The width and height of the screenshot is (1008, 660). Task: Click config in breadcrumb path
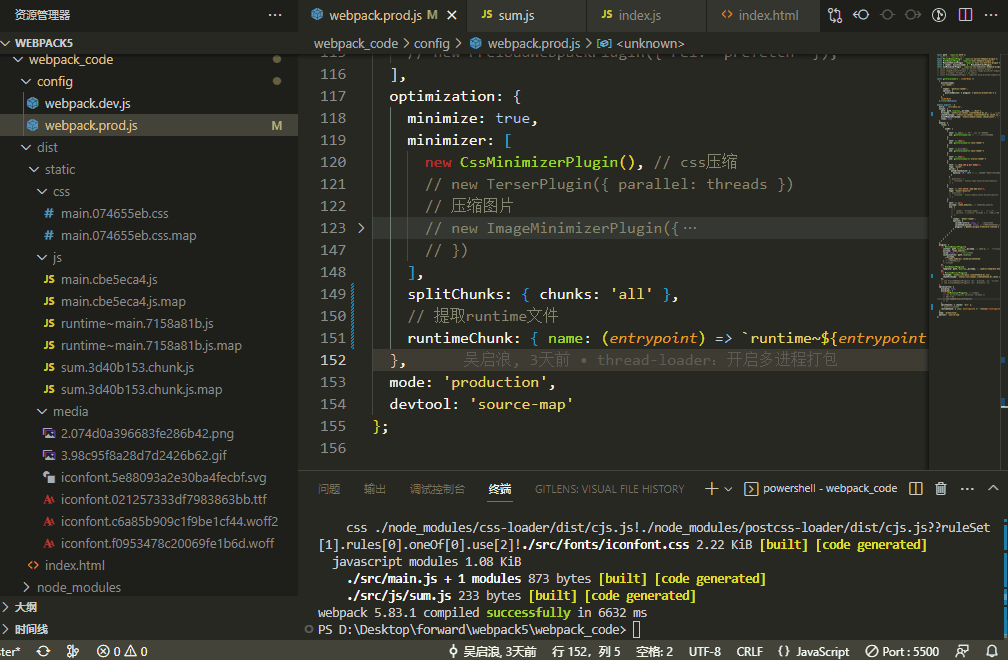point(431,44)
